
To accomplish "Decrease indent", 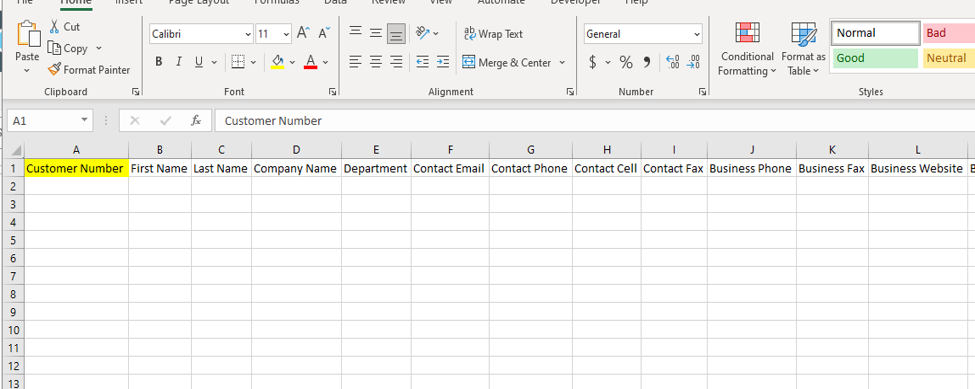I will [422, 62].
